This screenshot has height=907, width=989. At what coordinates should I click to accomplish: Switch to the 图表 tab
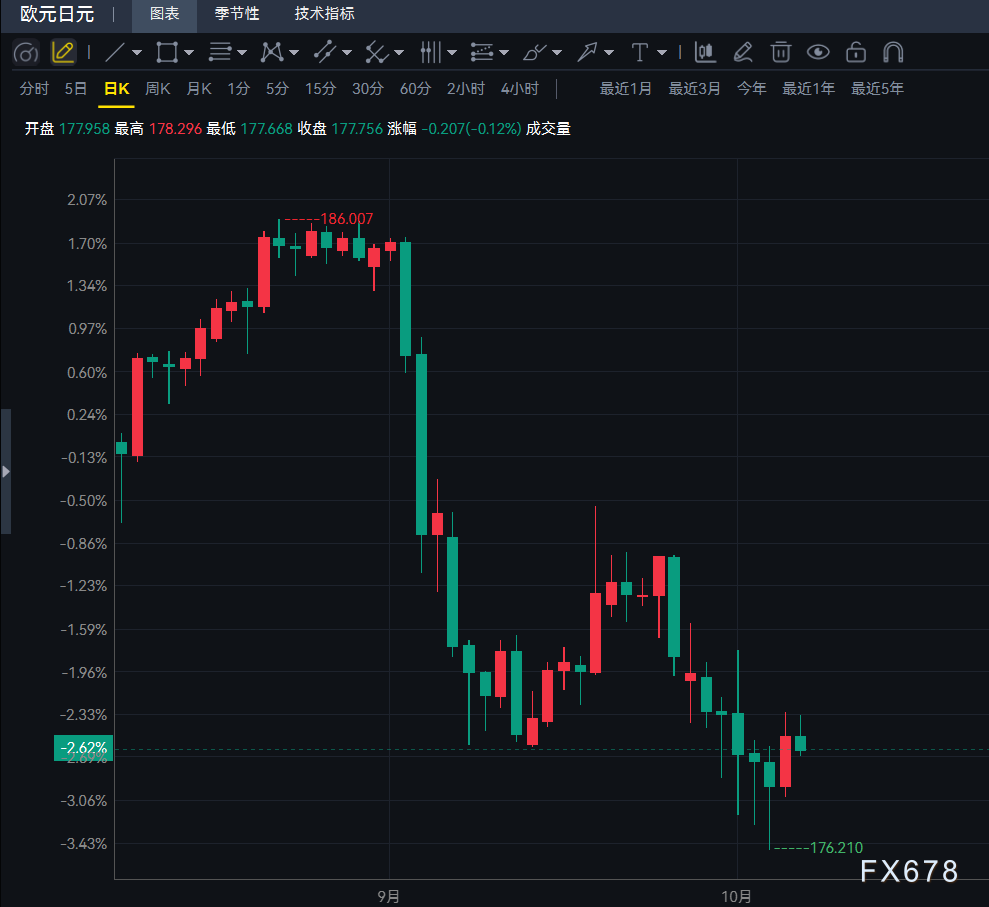pos(165,14)
